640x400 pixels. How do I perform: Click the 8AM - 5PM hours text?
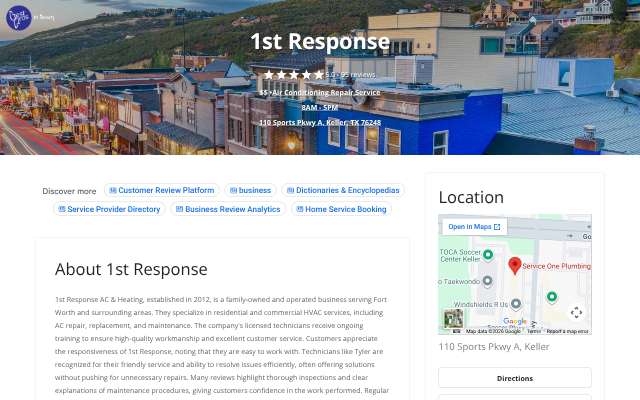[320, 107]
